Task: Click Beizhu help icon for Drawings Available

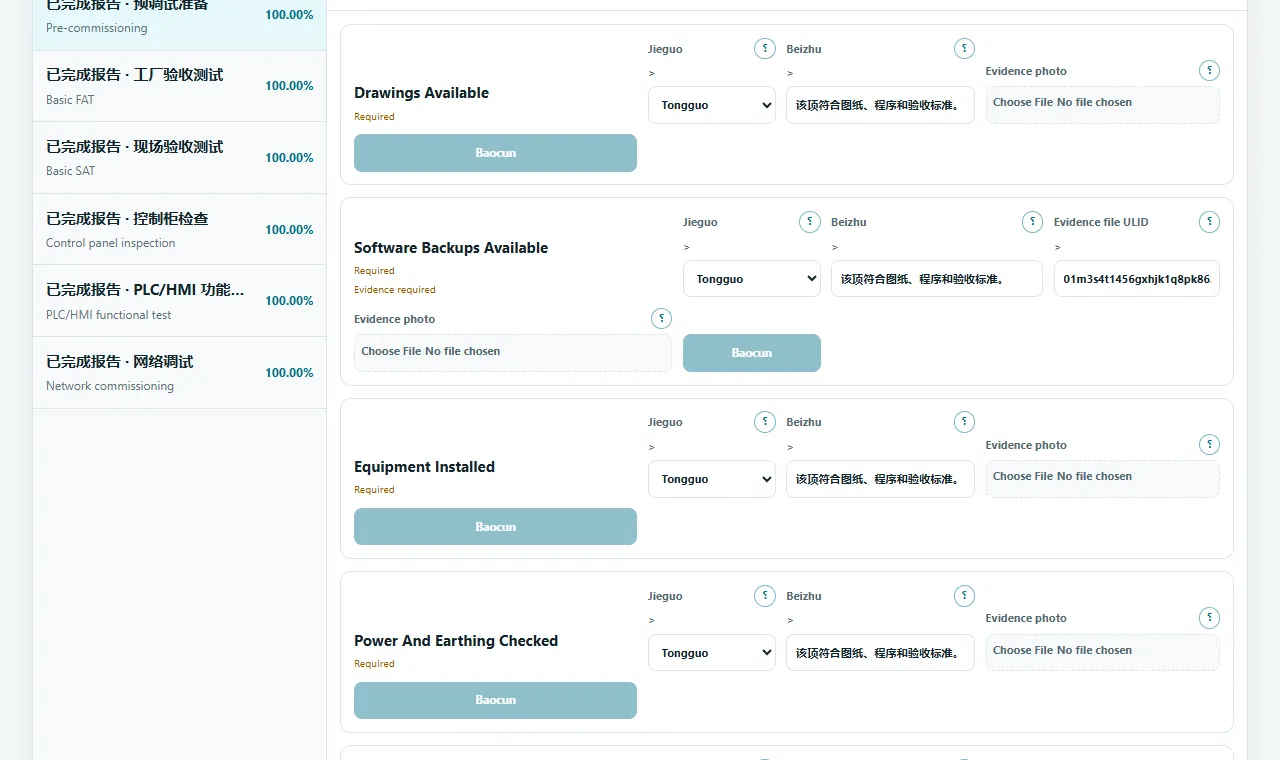Action: pyautogui.click(x=964, y=48)
